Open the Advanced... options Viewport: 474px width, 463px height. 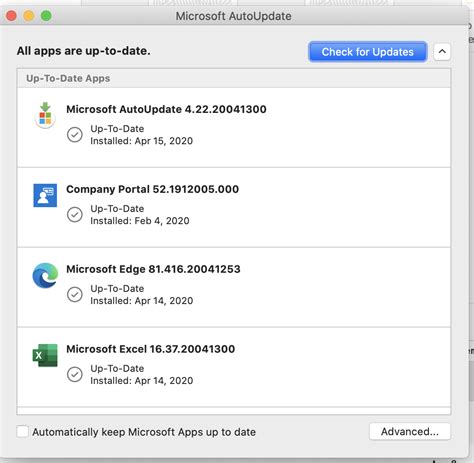pos(410,432)
